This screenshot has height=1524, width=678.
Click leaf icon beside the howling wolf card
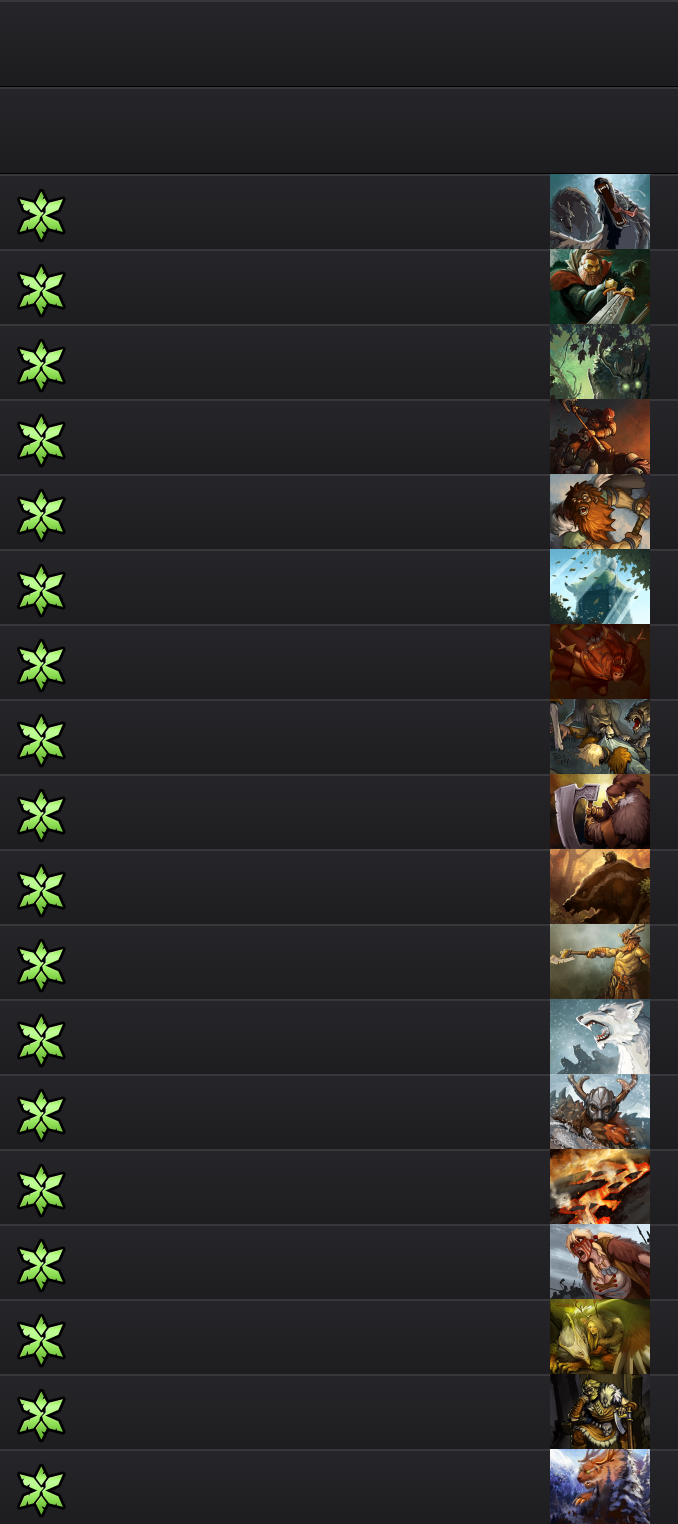[x=41, y=215]
